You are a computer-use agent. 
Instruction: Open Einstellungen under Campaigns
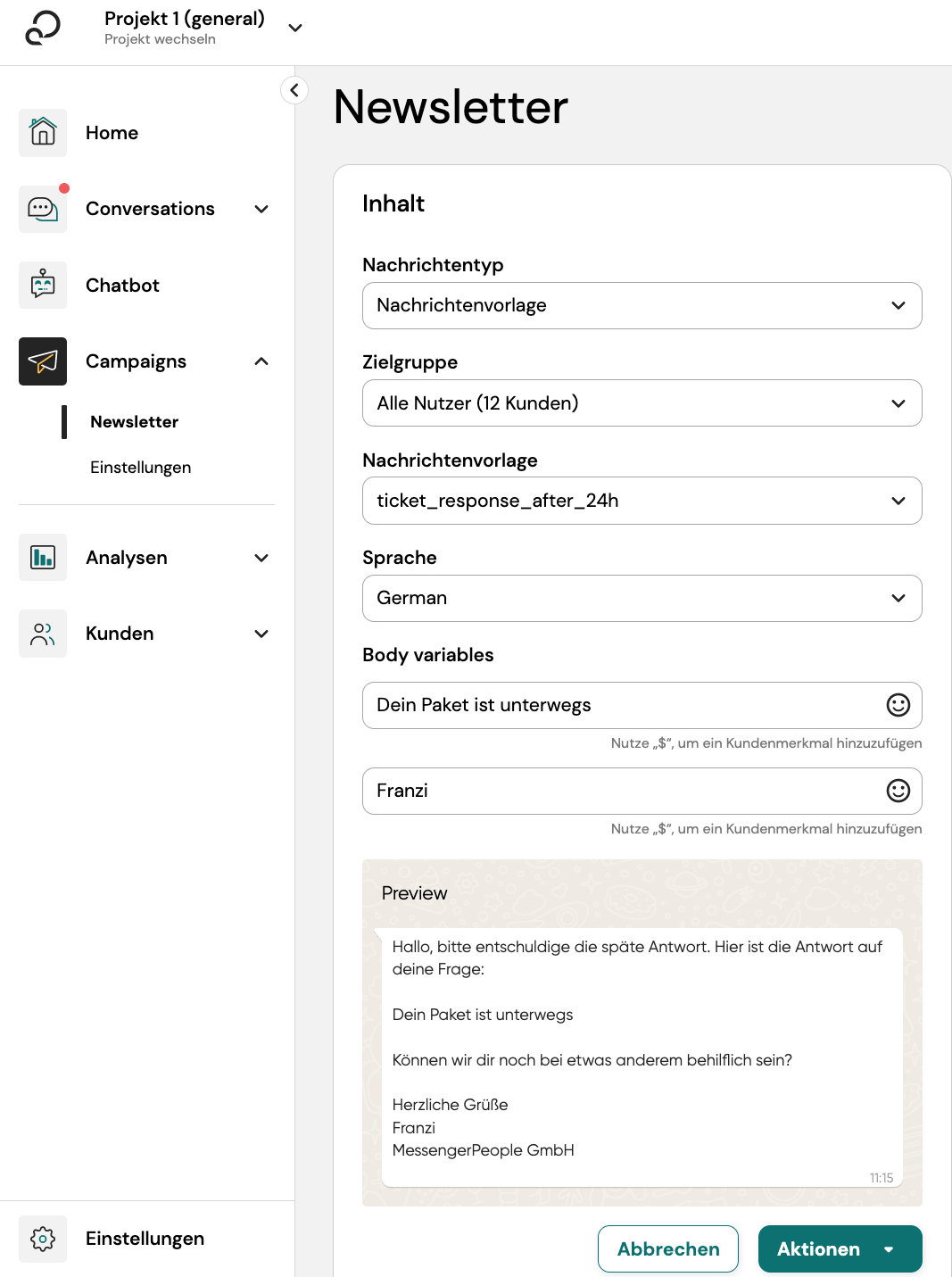pyautogui.click(x=140, y=467)
